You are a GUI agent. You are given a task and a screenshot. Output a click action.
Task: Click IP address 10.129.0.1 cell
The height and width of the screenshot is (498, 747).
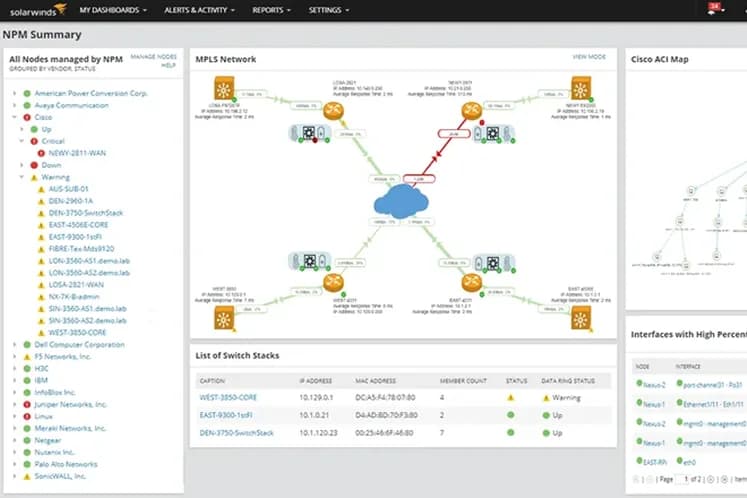[316, 397]
